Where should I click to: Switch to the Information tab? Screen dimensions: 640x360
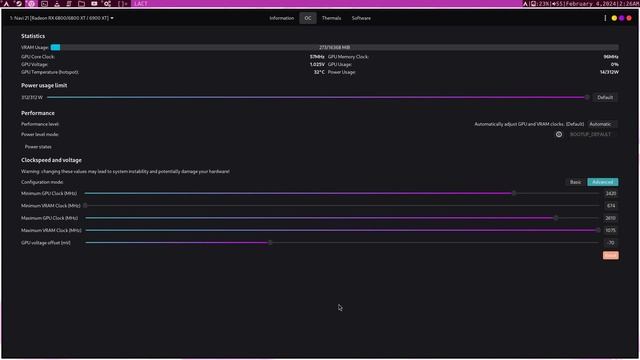[281, 18]
